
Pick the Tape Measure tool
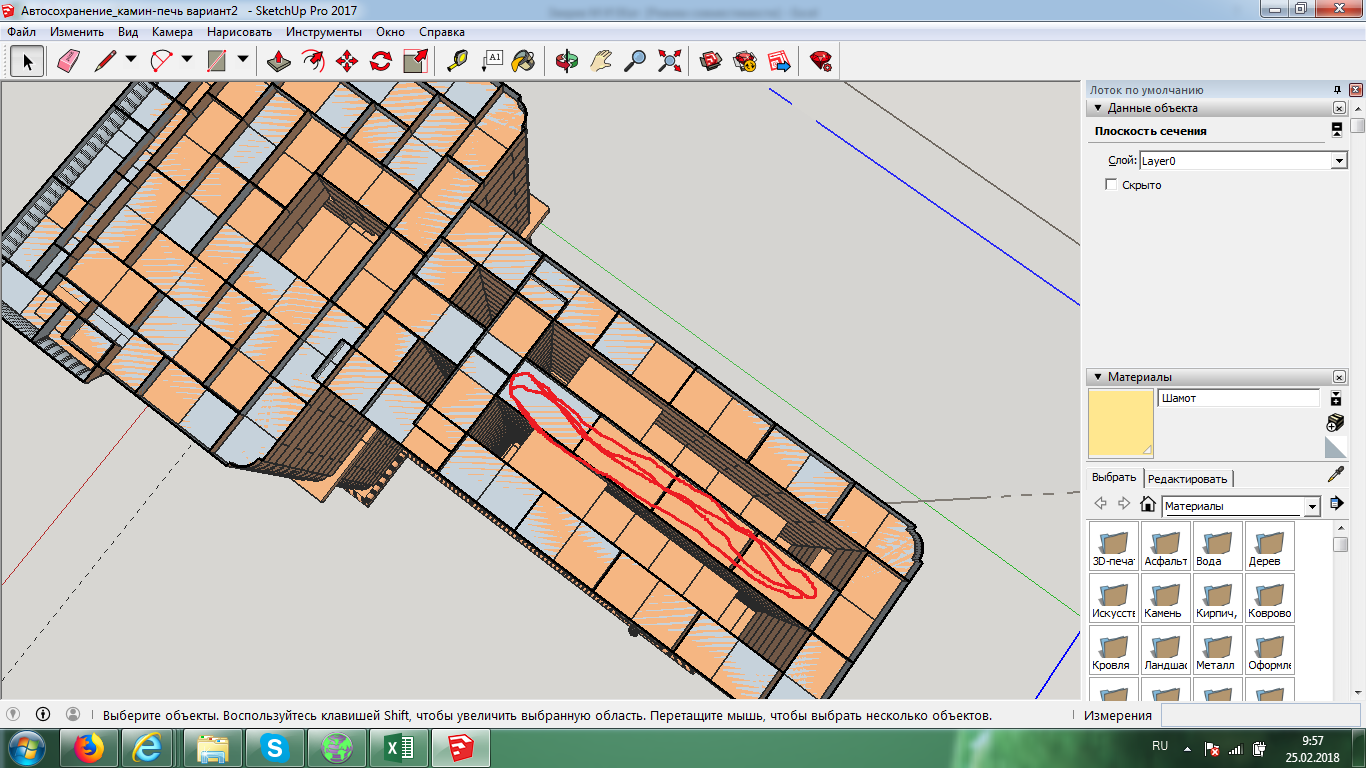[x=457, y=61]
